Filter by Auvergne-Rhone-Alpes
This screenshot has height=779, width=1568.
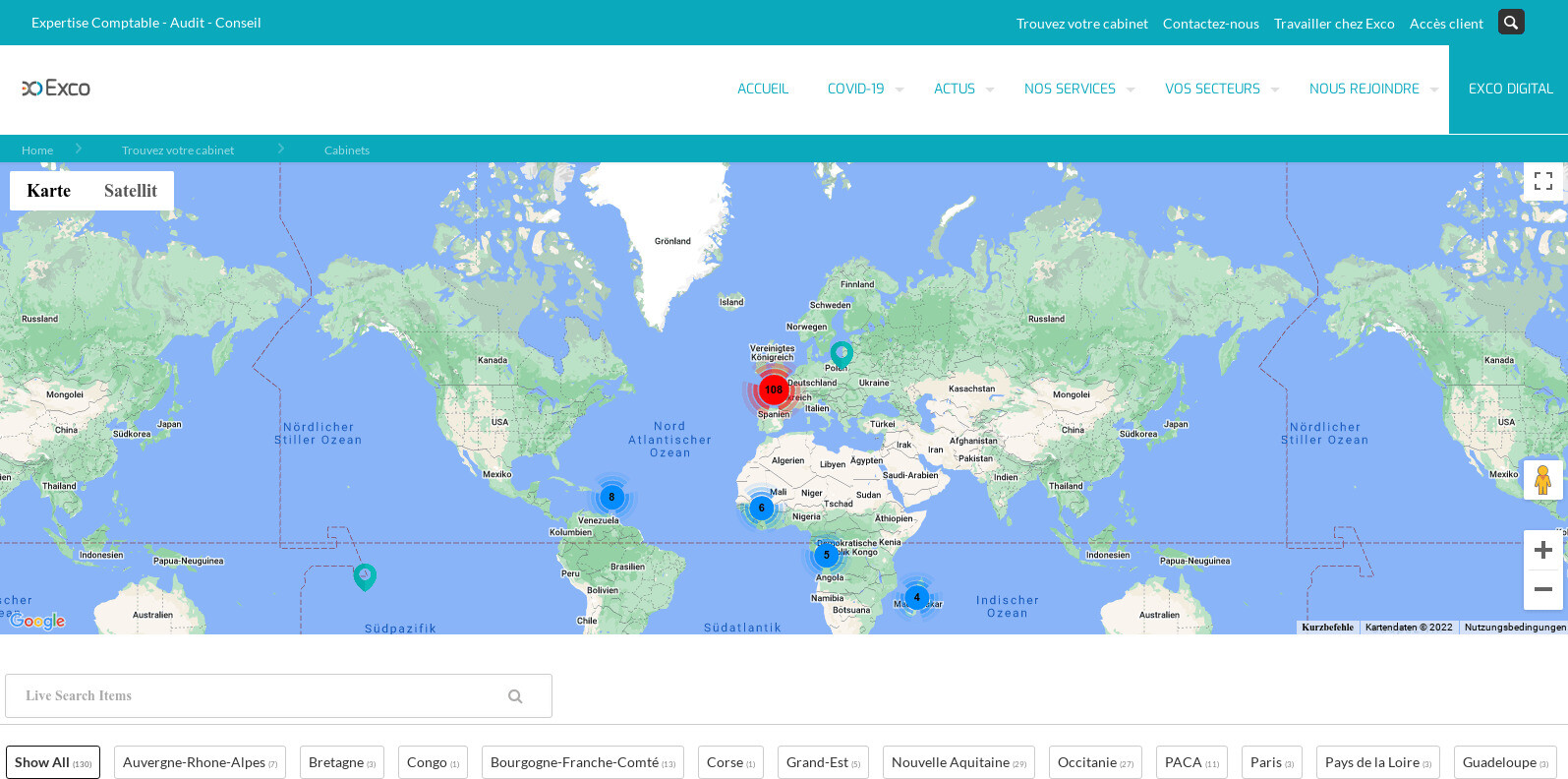200,762
